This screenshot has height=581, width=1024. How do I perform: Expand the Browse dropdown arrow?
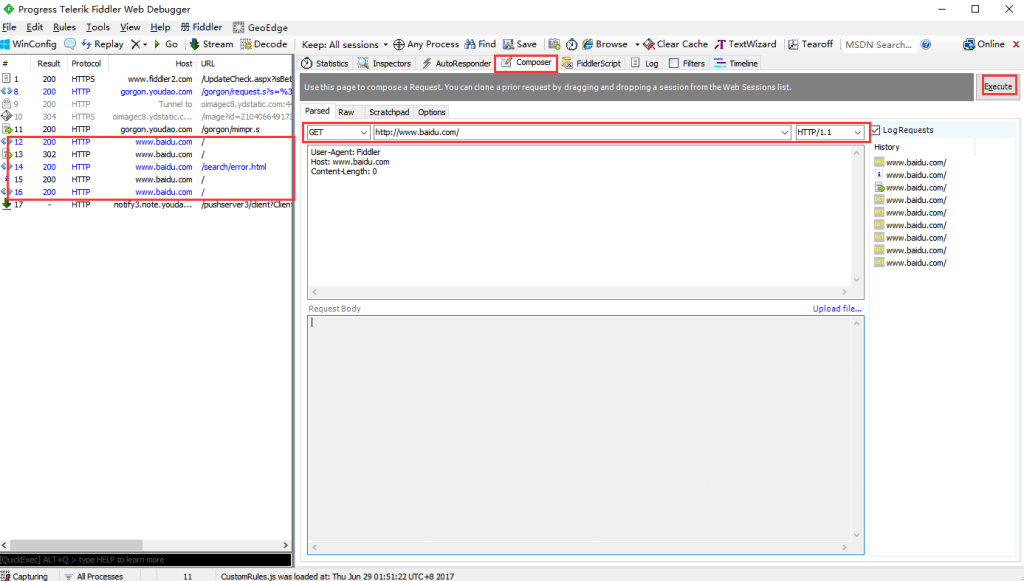point(637,44)
